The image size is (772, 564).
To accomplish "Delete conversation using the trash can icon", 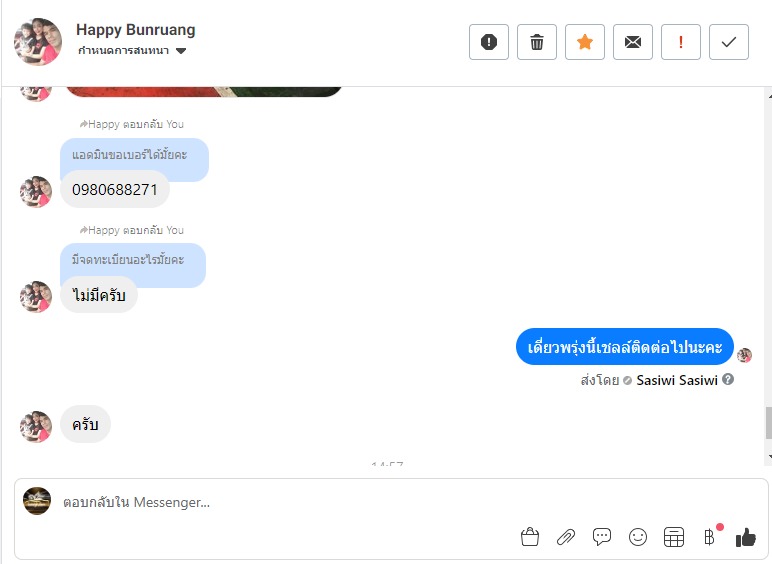I will click(537, 42).
